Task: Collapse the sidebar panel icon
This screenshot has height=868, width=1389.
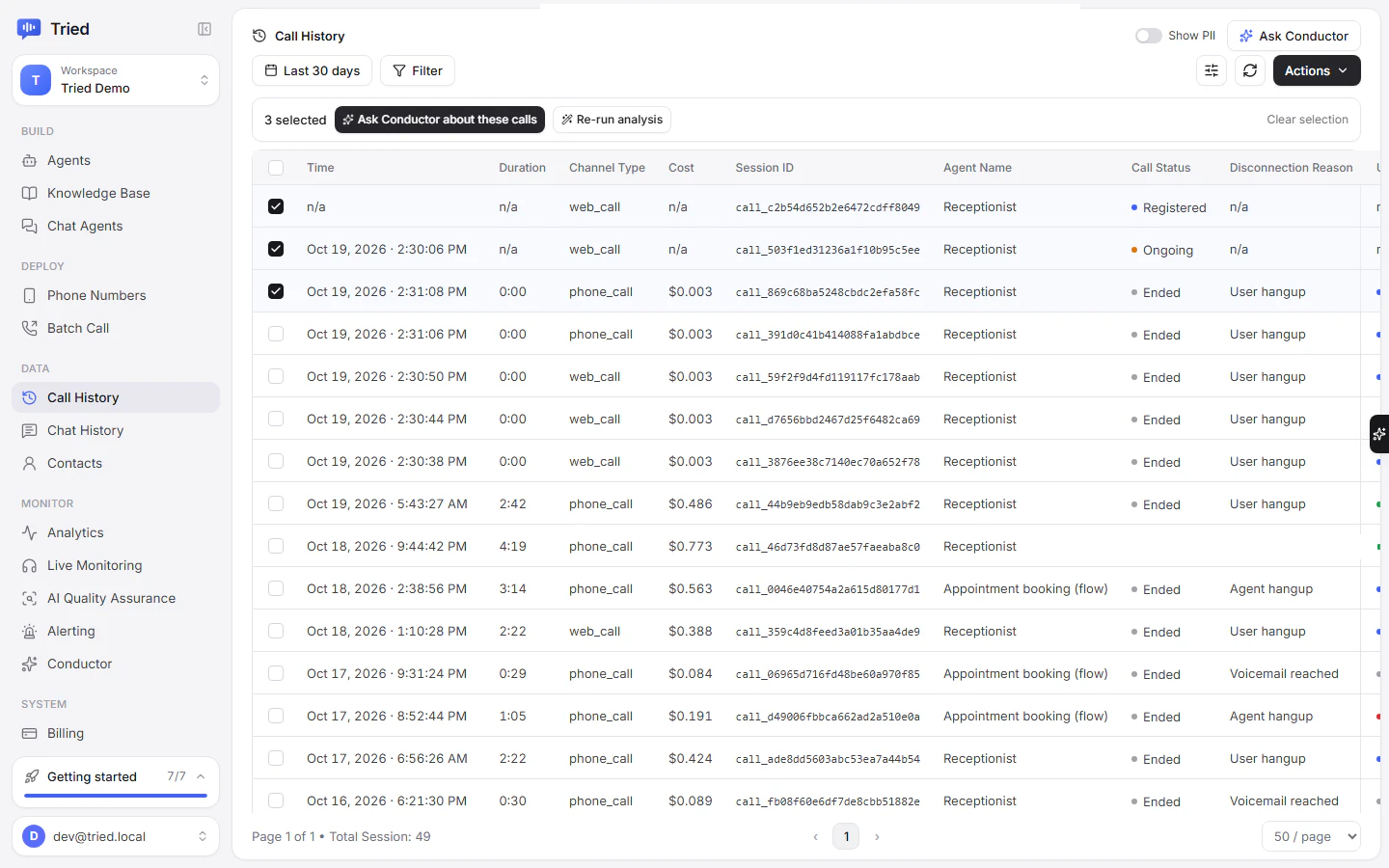Action: [204, 29]
